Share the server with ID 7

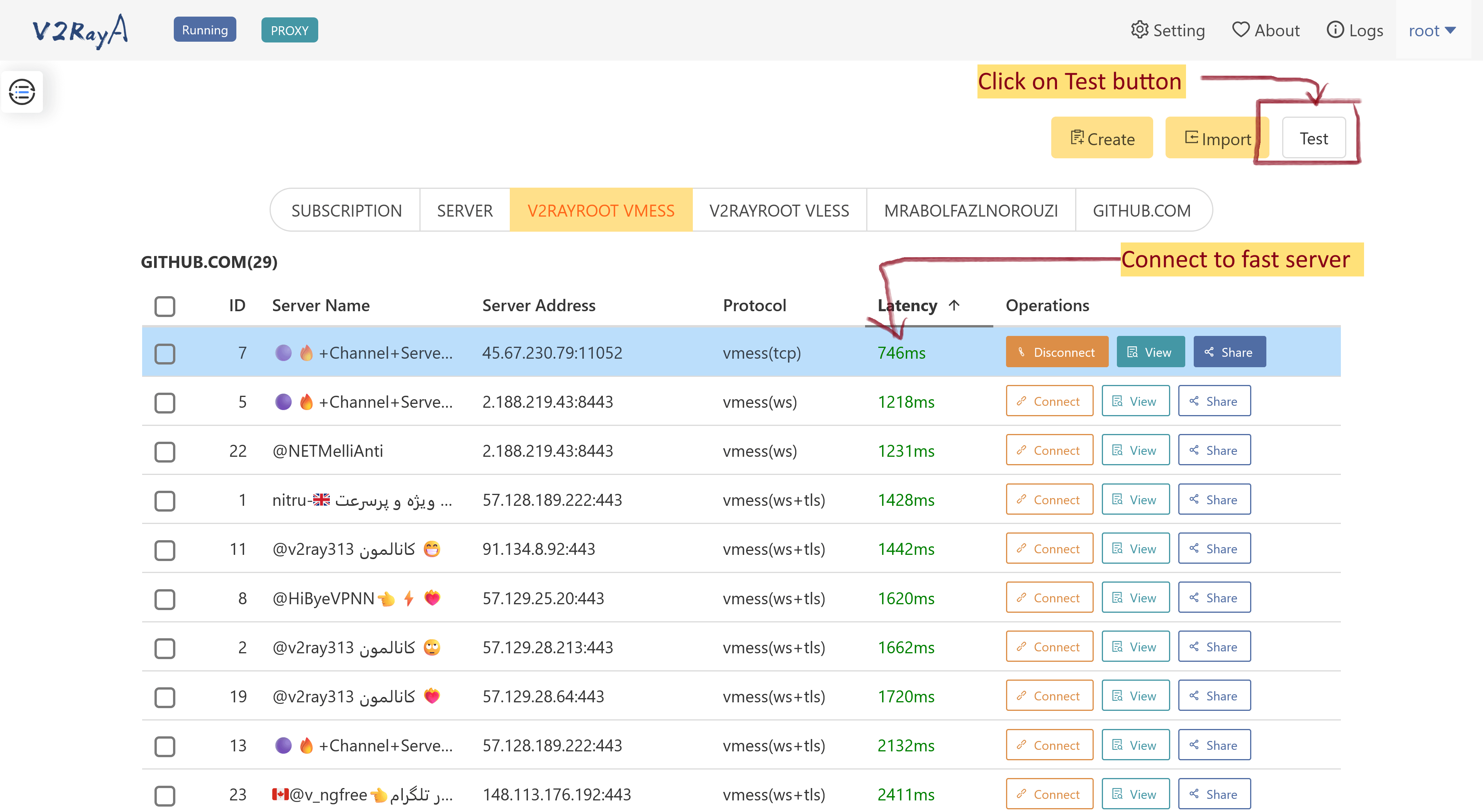1229,352
